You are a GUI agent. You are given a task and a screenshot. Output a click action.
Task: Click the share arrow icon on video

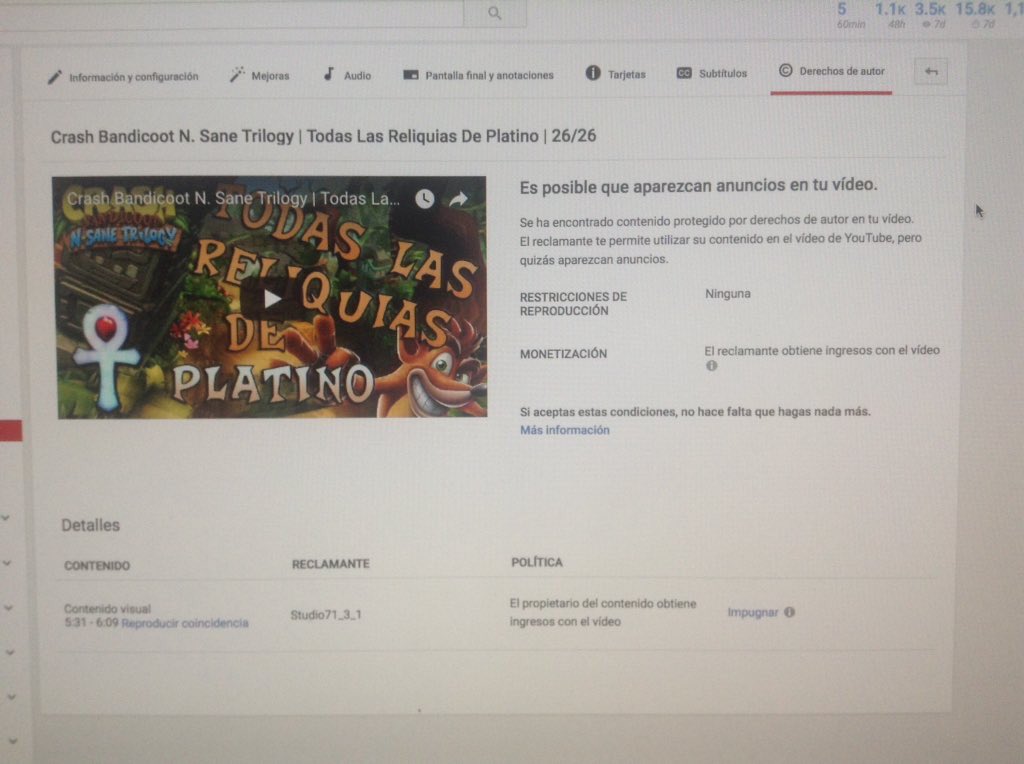pos(458,199)
